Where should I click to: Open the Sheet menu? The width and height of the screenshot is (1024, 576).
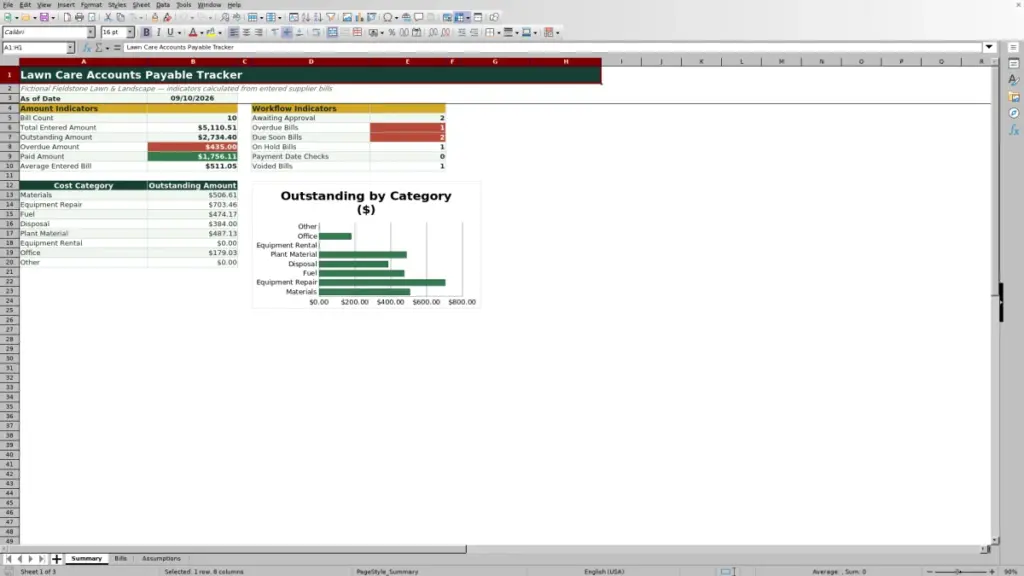[141, 5]
